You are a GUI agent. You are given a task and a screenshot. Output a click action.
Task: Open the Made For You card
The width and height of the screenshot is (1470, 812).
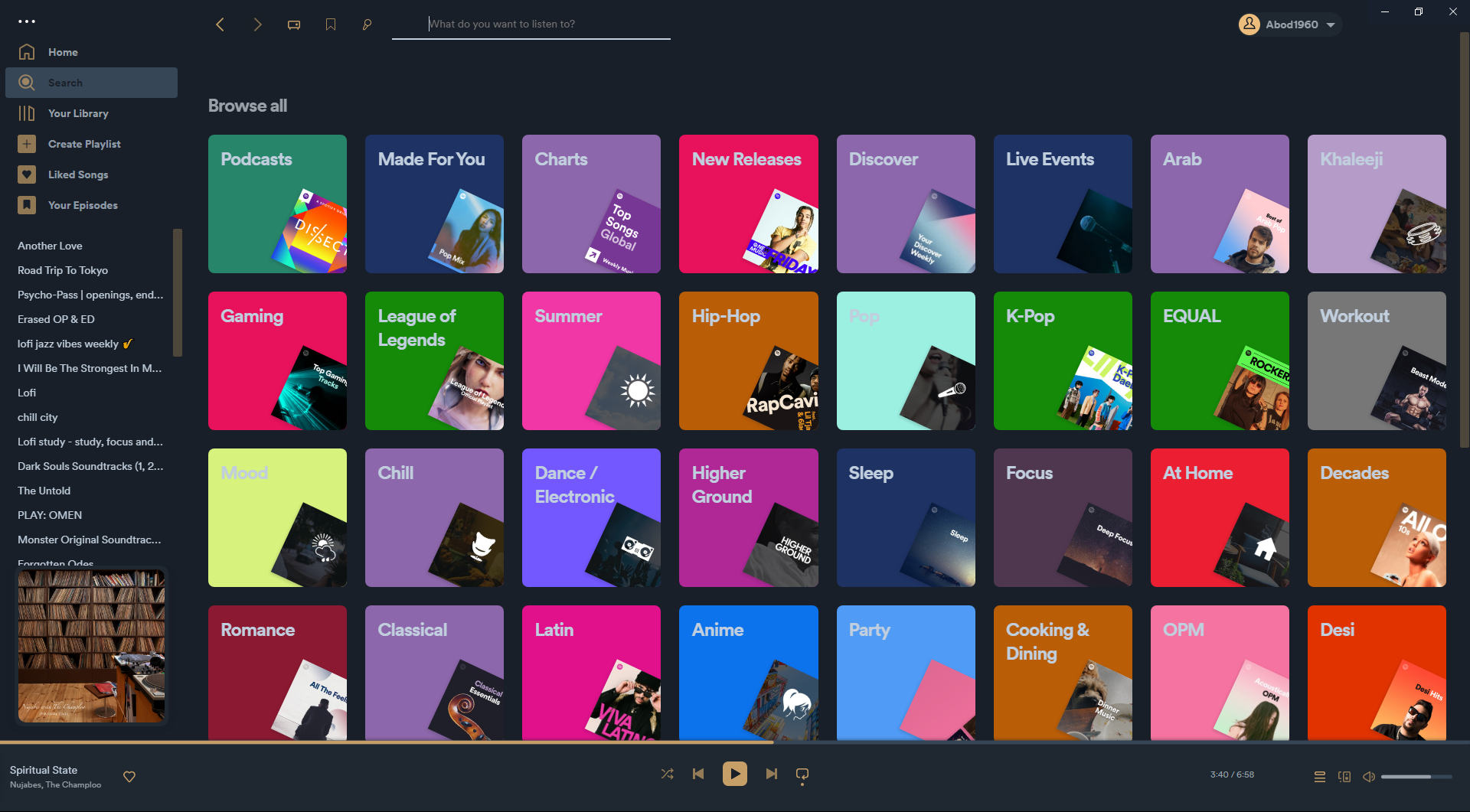434,204
